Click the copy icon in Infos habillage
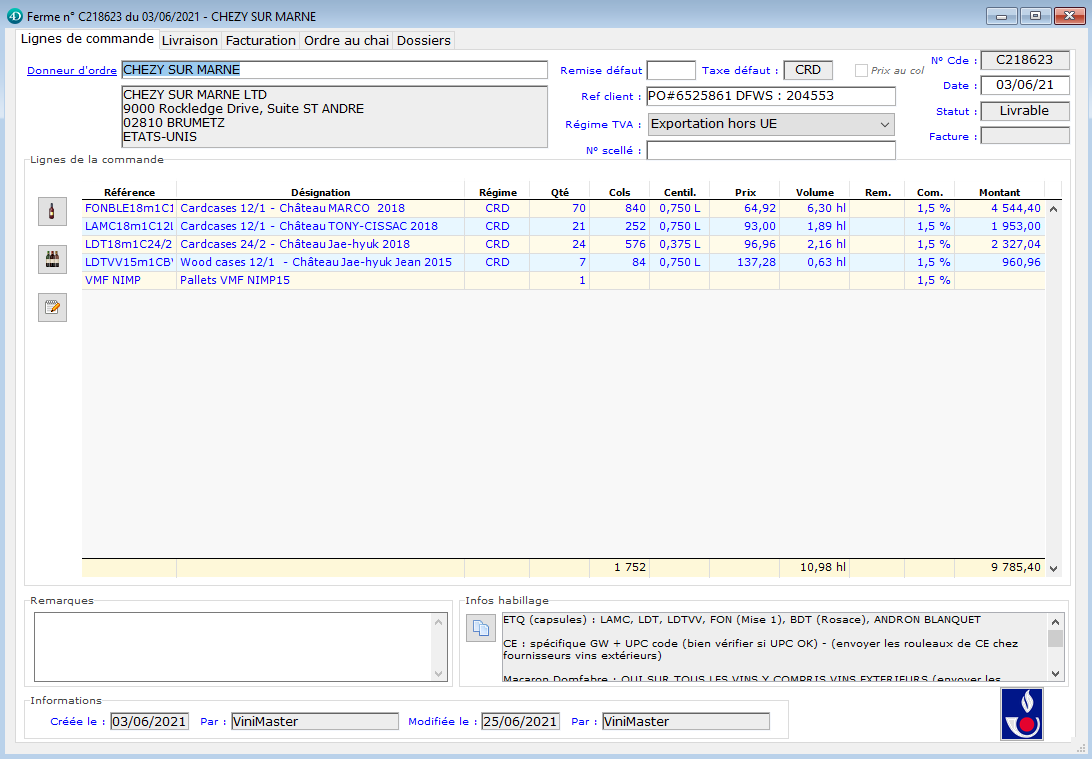Screen dimensions: 1092x759 point(481,628)
